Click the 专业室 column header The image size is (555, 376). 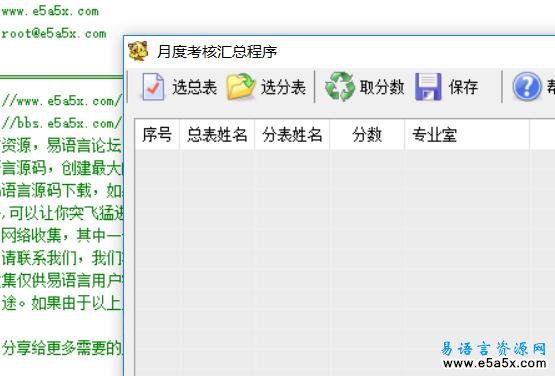click(467, 135)
